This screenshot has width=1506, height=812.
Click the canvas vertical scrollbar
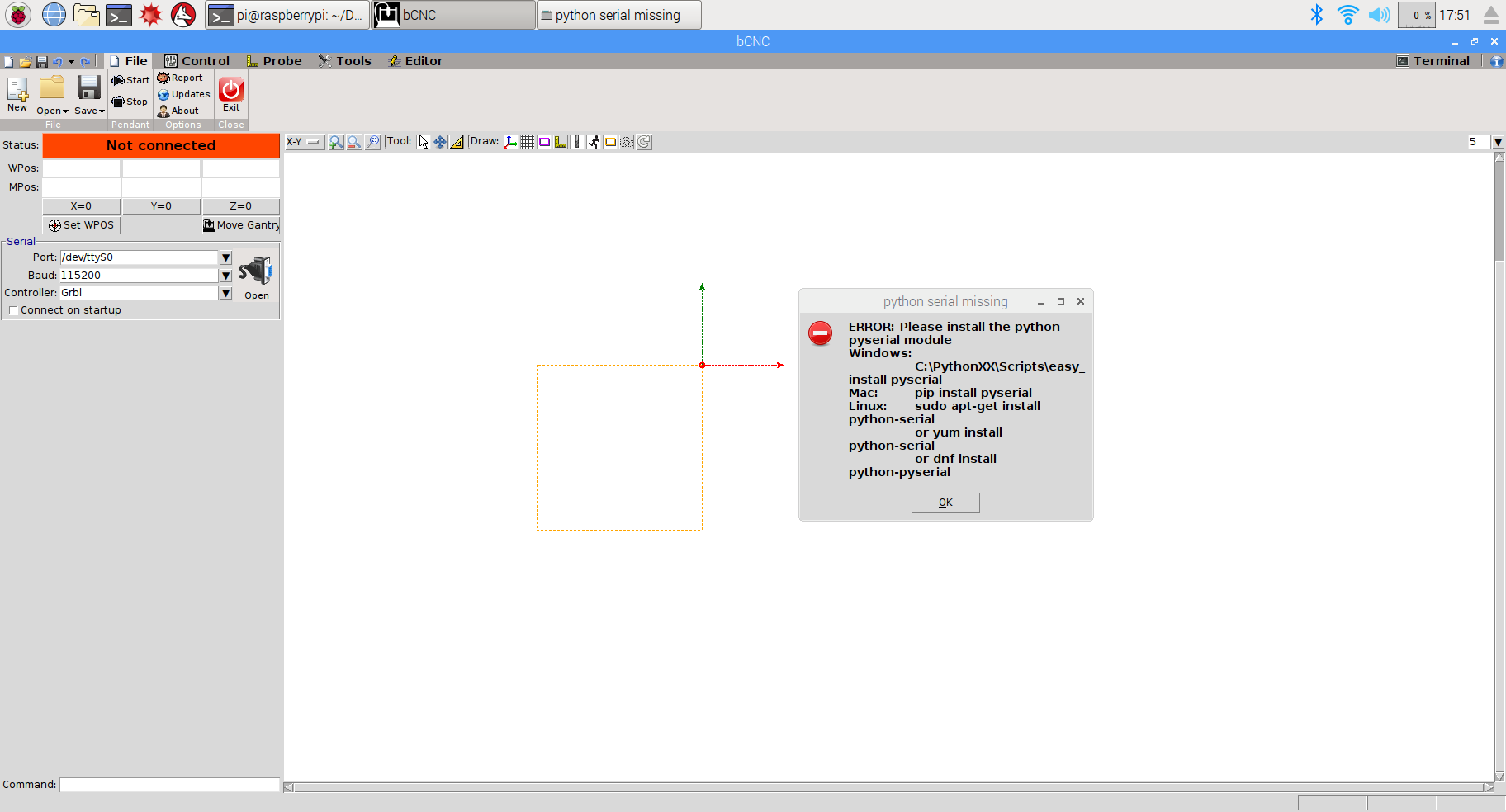tap(1499, 466)
